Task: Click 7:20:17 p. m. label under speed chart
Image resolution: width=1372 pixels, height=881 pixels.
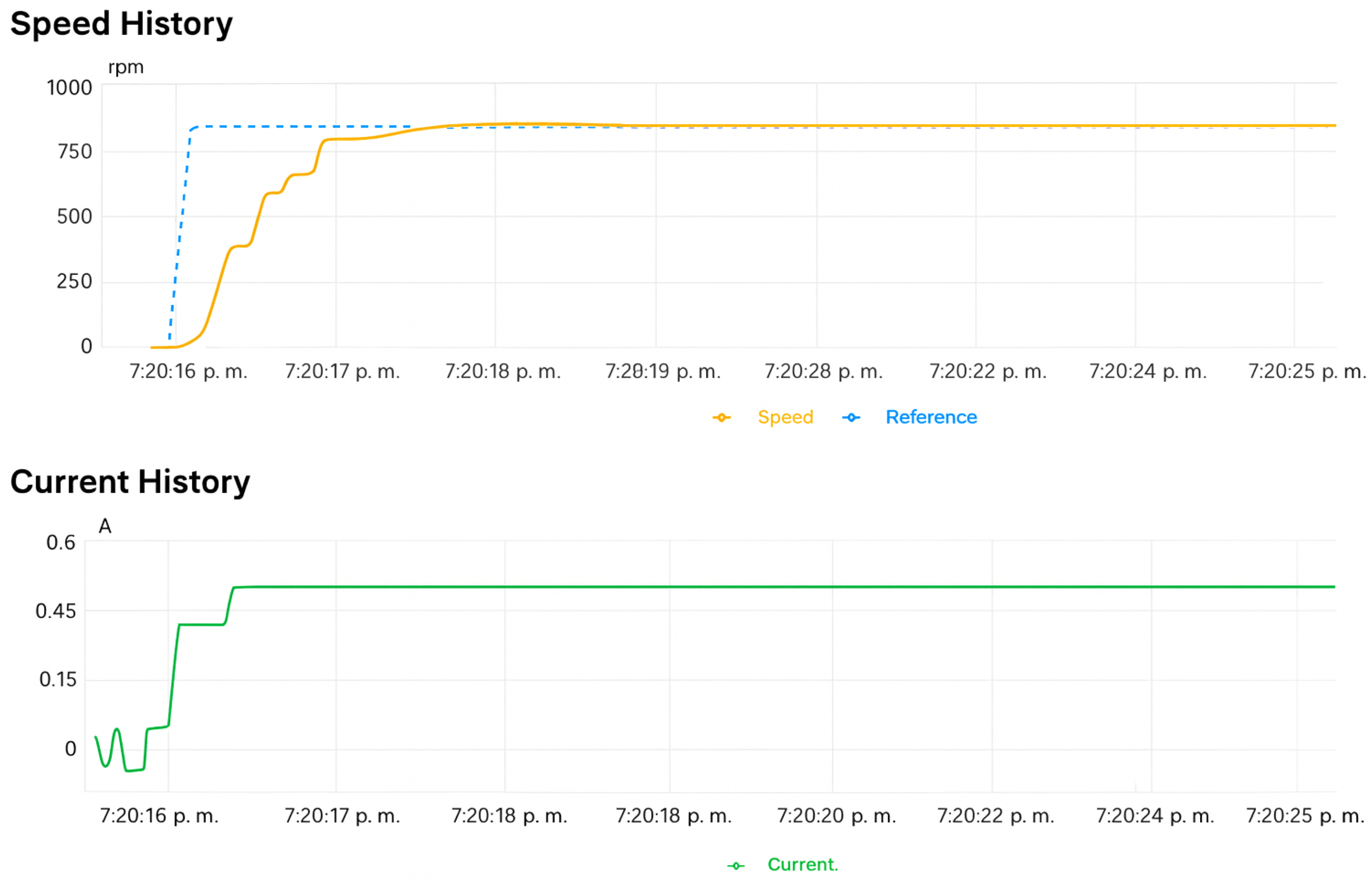Action: tap(342, 372)
